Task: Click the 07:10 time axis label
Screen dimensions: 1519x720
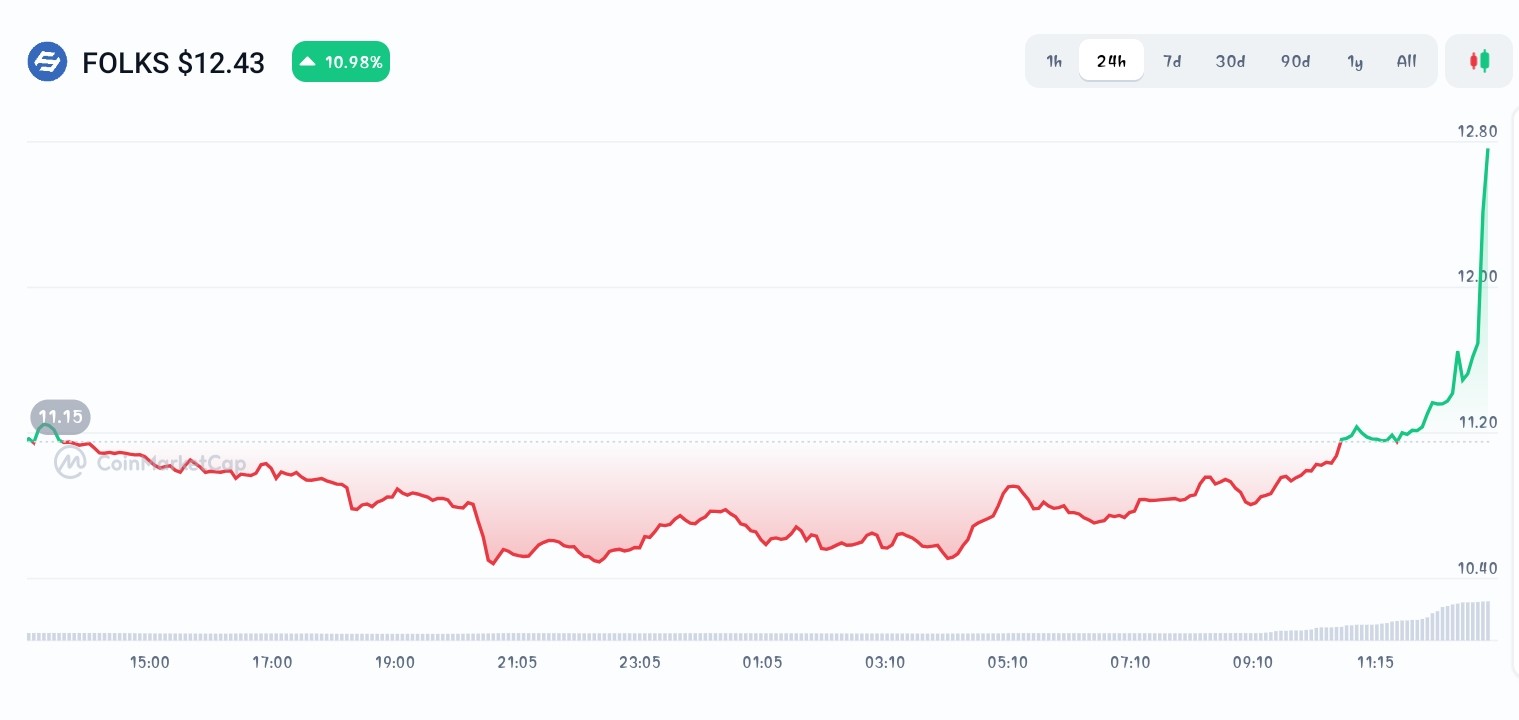Action: tap(1130, 662)
